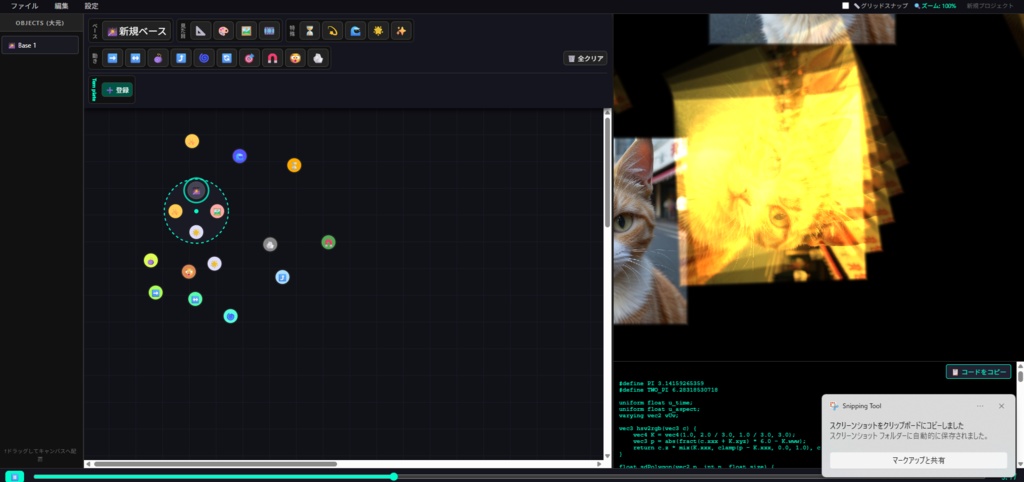The image size is (1024, 482).
Task: Click the timeline playback slider handle
Action: click(x=394, y=477)
